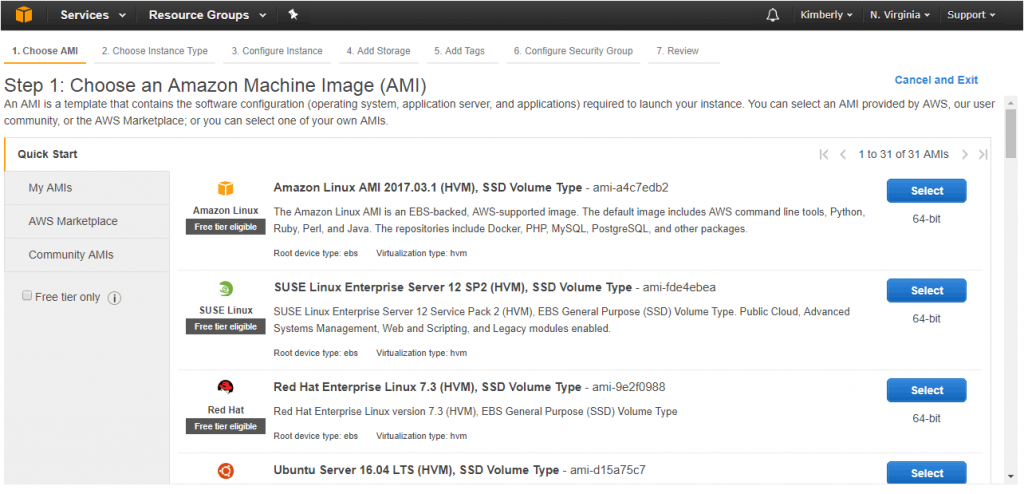Click the 1 to 31 of 31 AMIs text

pos(903,154)
